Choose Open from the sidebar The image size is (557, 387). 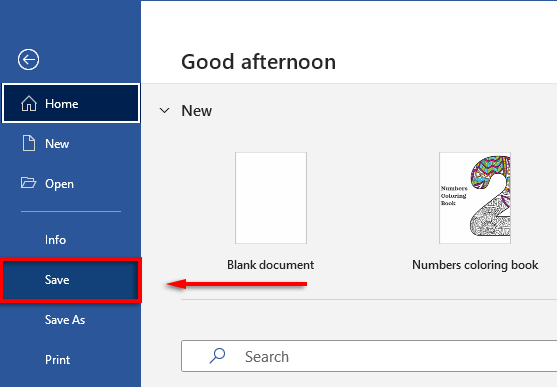(71, 184)
